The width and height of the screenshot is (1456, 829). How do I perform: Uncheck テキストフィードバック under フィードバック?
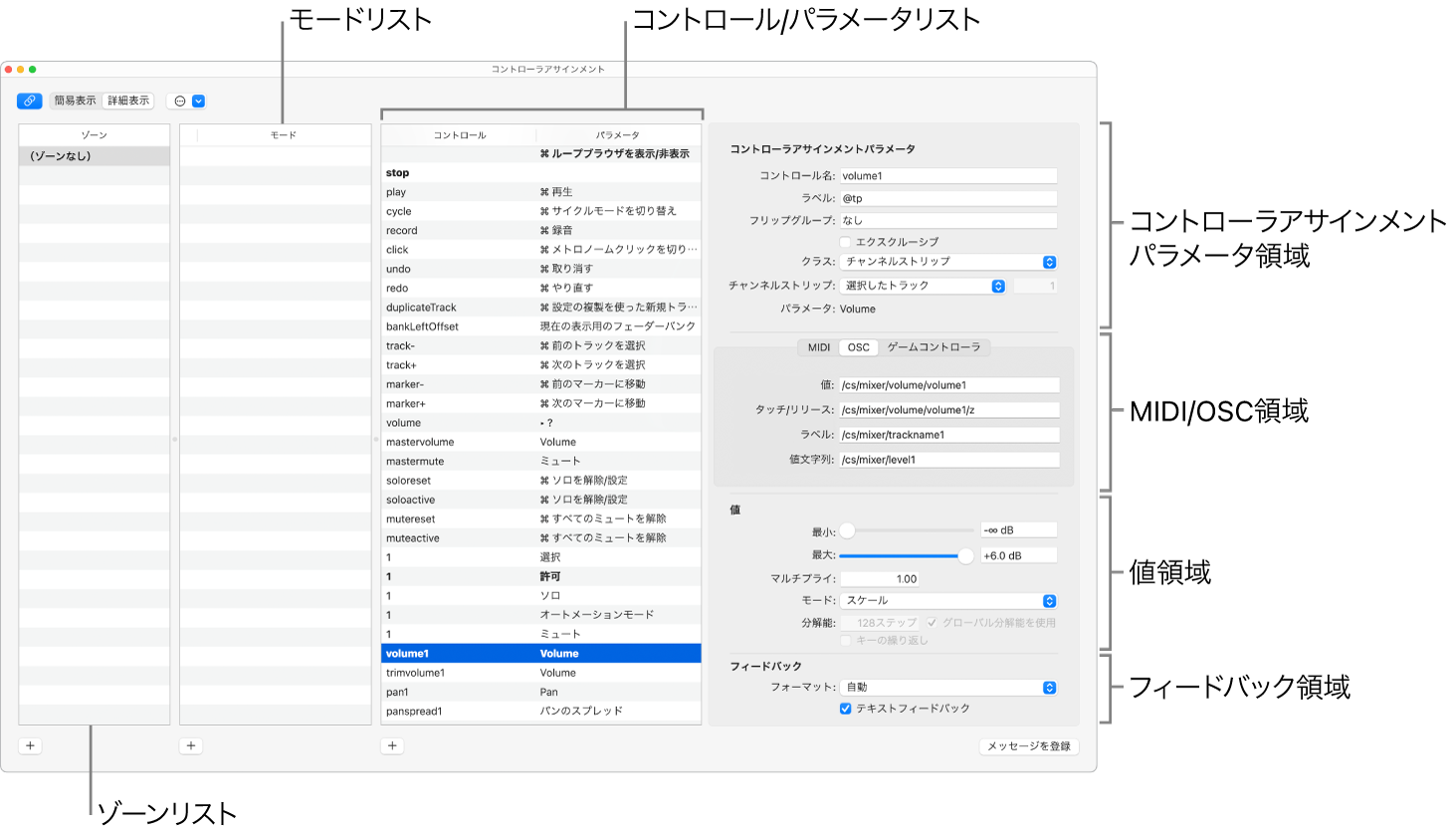tap(844, 710)
